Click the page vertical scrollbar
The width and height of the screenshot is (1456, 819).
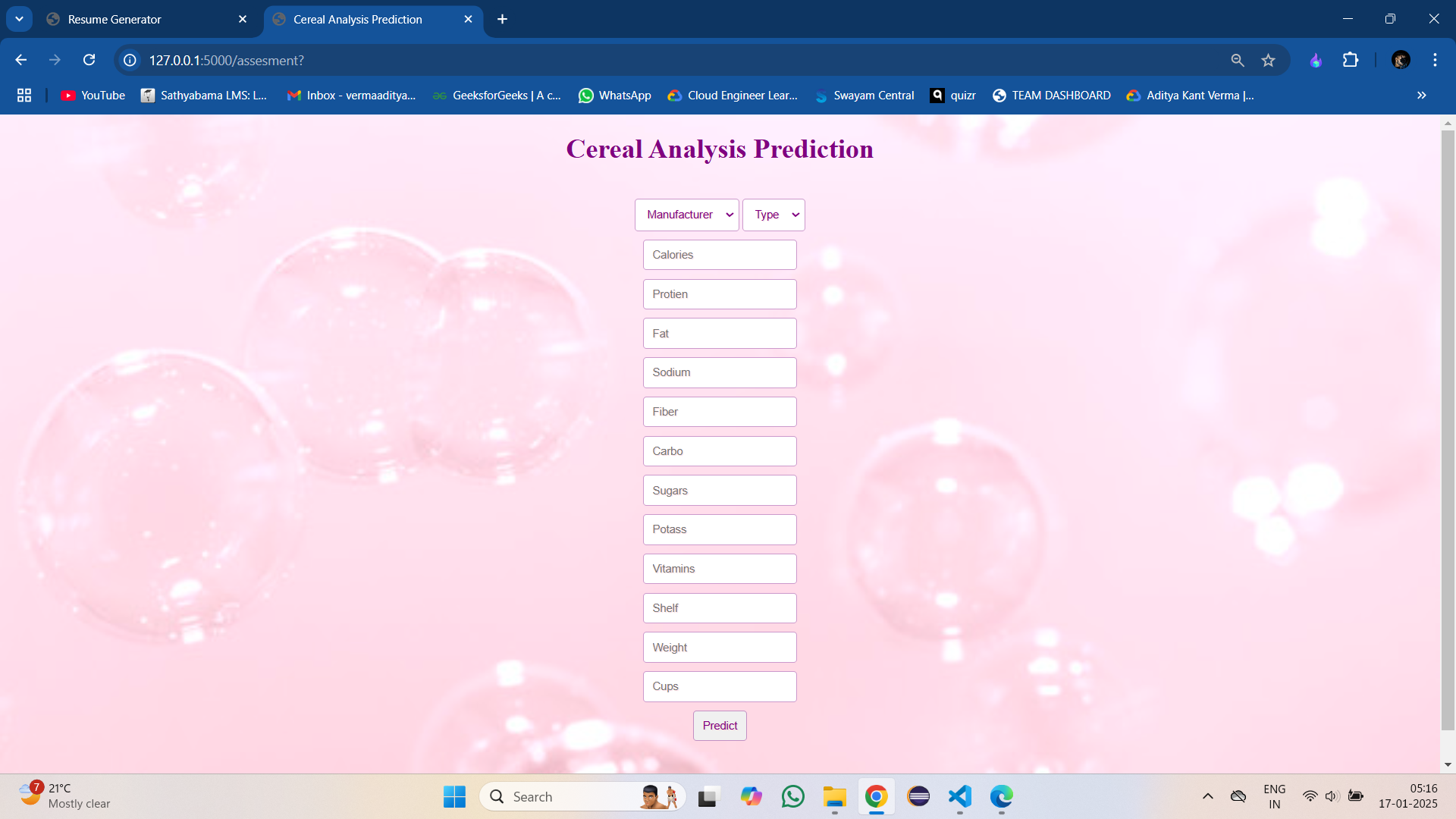point(1448,425)
